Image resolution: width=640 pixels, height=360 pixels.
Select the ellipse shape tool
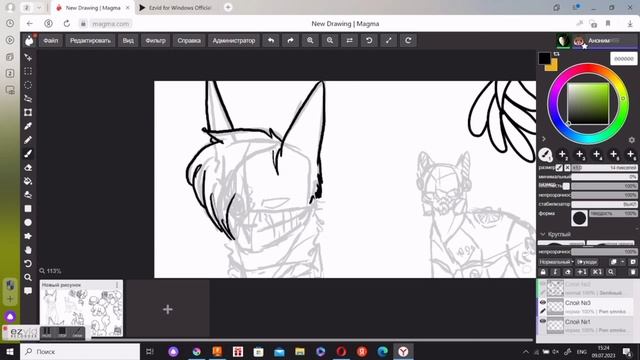(28, 222)
